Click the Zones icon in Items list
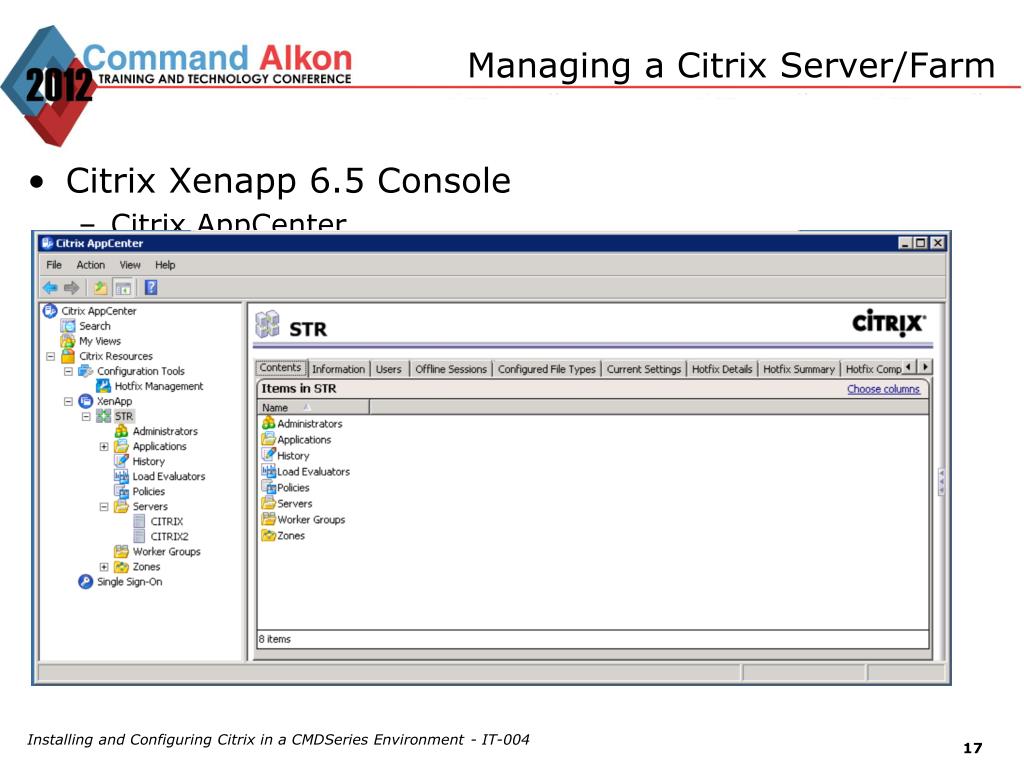Screen dimensions: 1024x768 coord(268,535)
